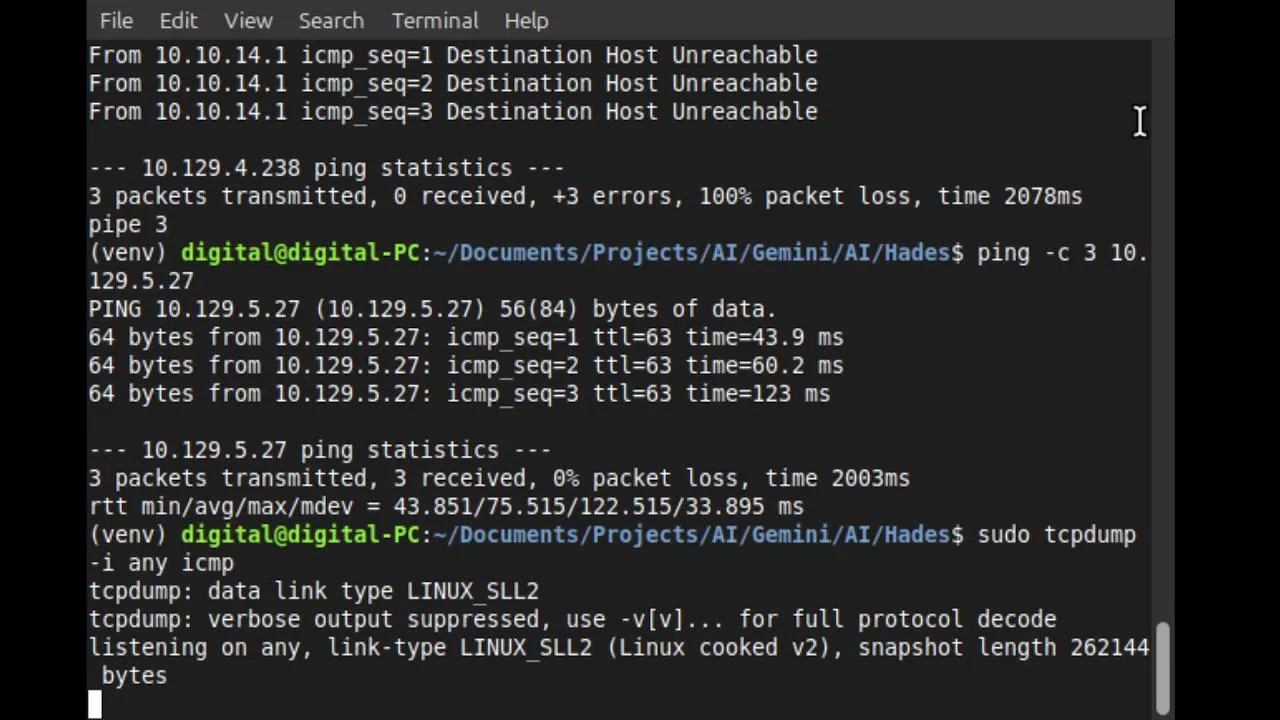Click the "snapshot length 262144" text
Image resolution: width=1280 pixels, height=720 pixels.
(1002, 647)
